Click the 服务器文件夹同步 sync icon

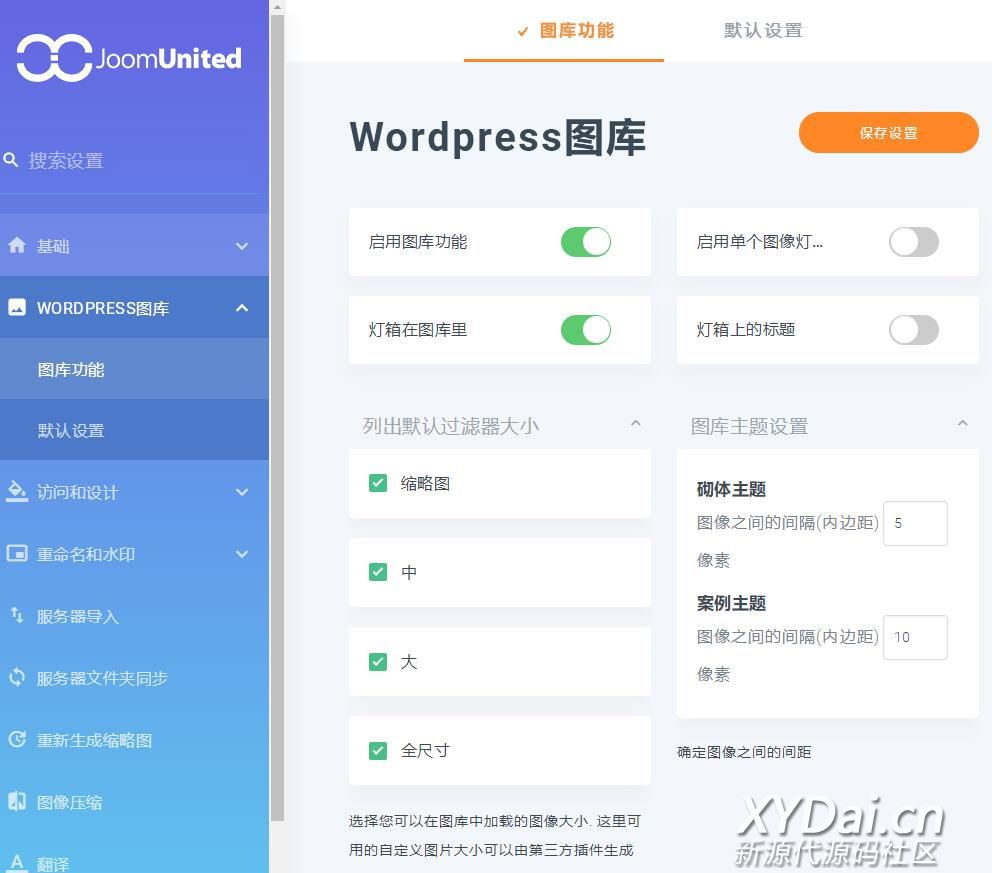click(17, 677)
